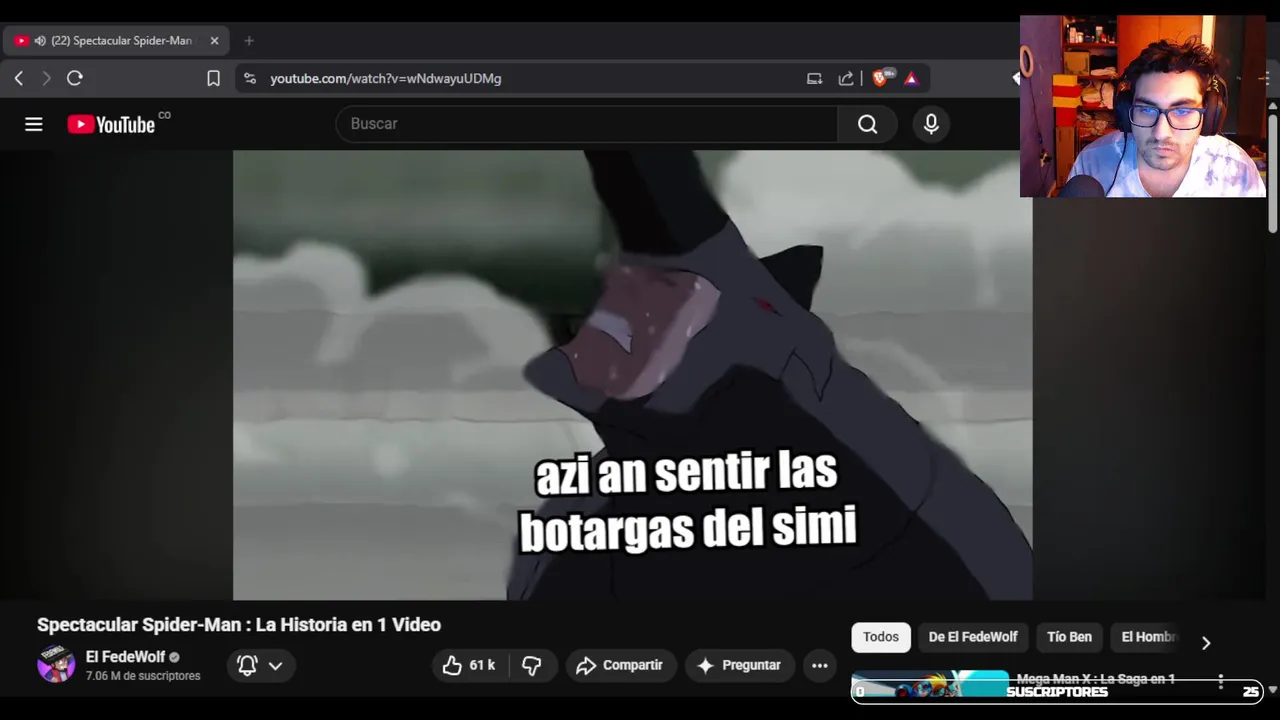Select the Tío Ben filter chip
The height and width of the screenshot is (720, 1280).
click(1069, 637)
